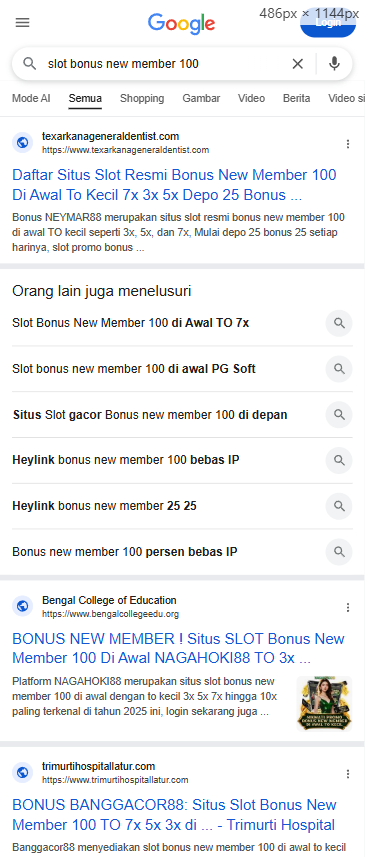Start voice search with microphone icon

click(334, 64)
